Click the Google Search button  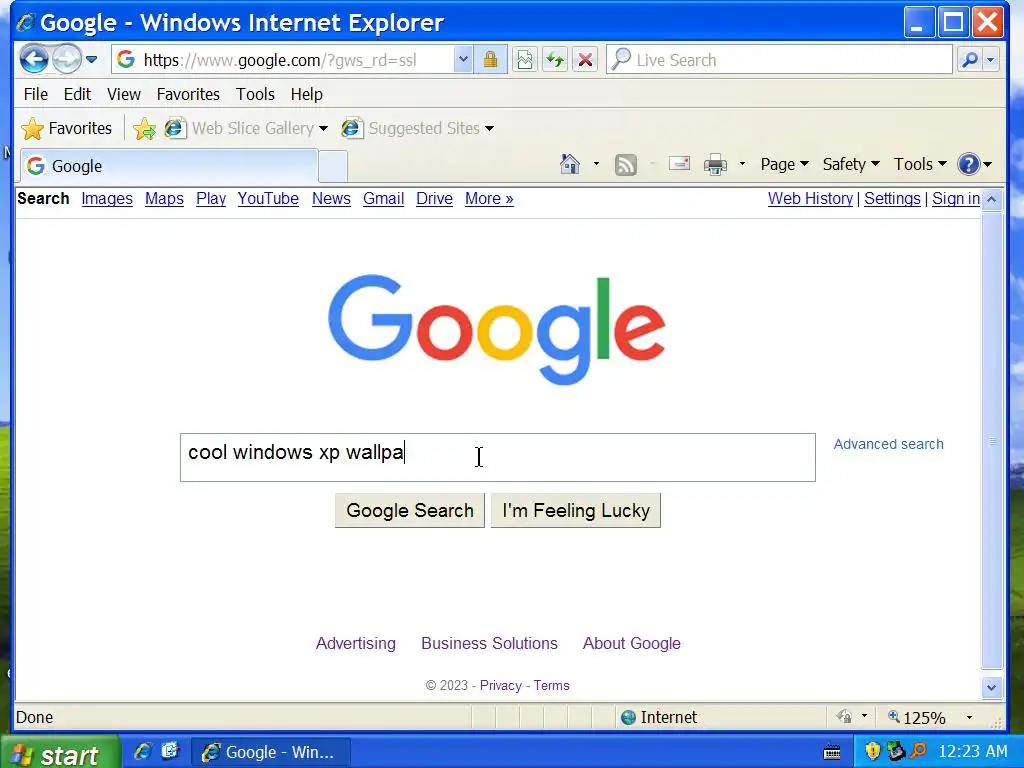point(410,511)
